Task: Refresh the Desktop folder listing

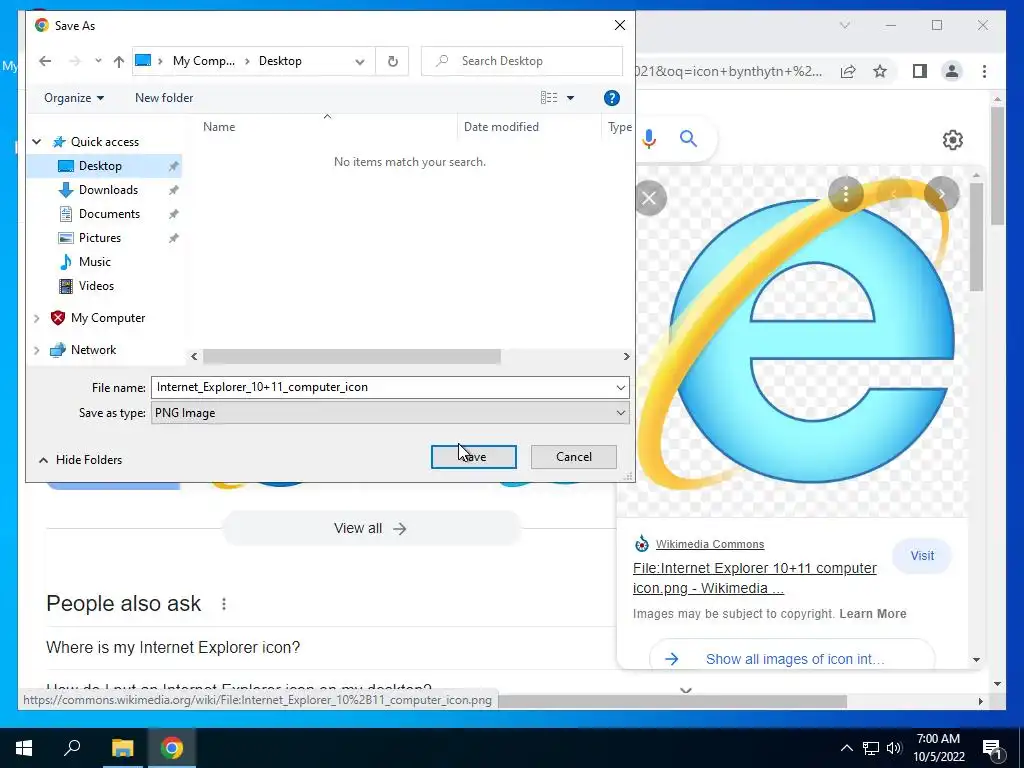Action: (392, 61)
